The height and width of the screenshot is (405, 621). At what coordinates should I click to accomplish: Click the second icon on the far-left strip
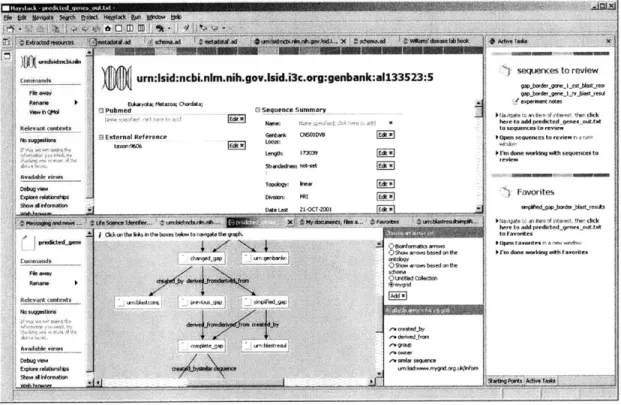coord(6,56)
